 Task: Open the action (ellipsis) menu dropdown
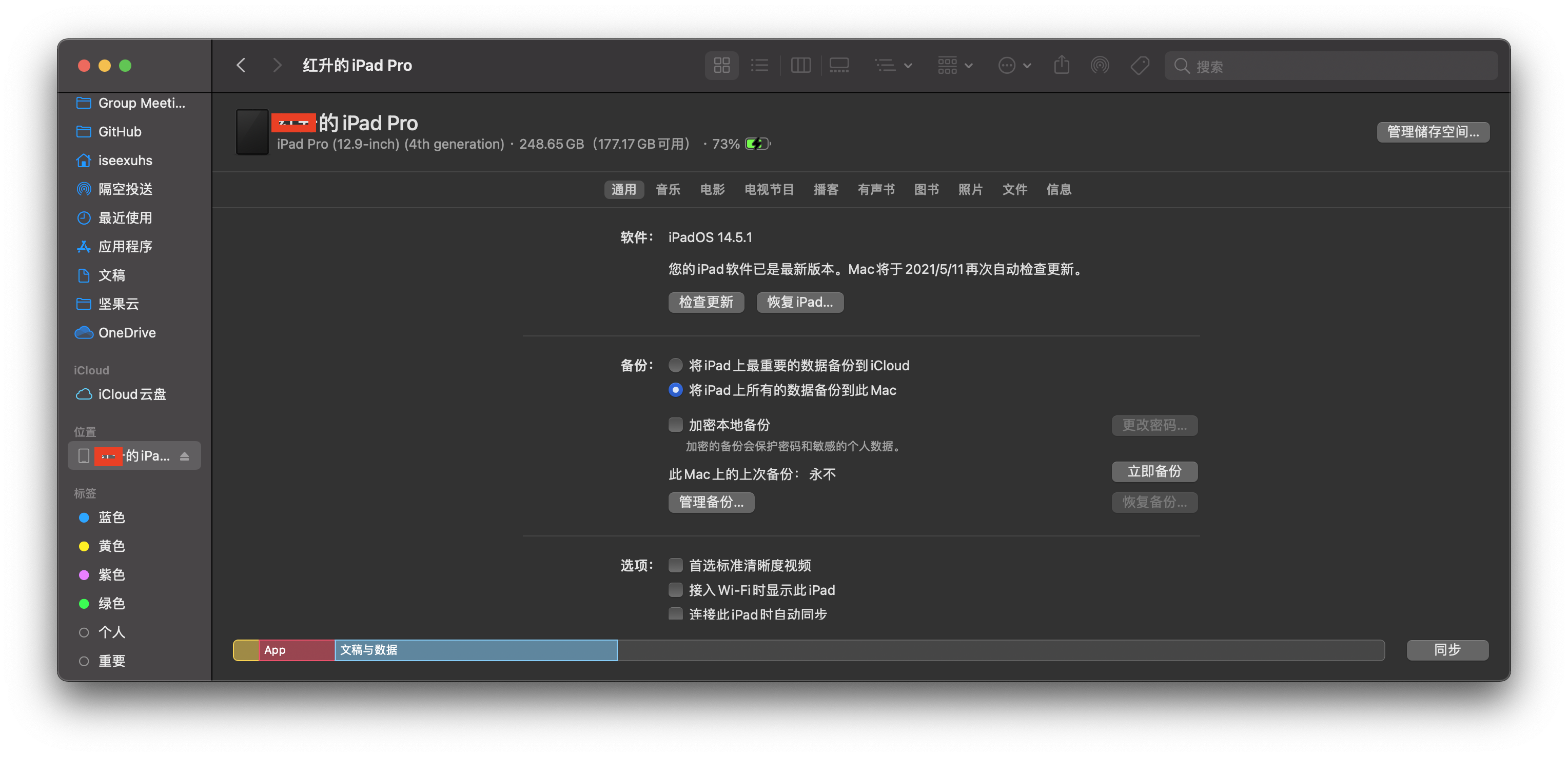coord(1014,65)
